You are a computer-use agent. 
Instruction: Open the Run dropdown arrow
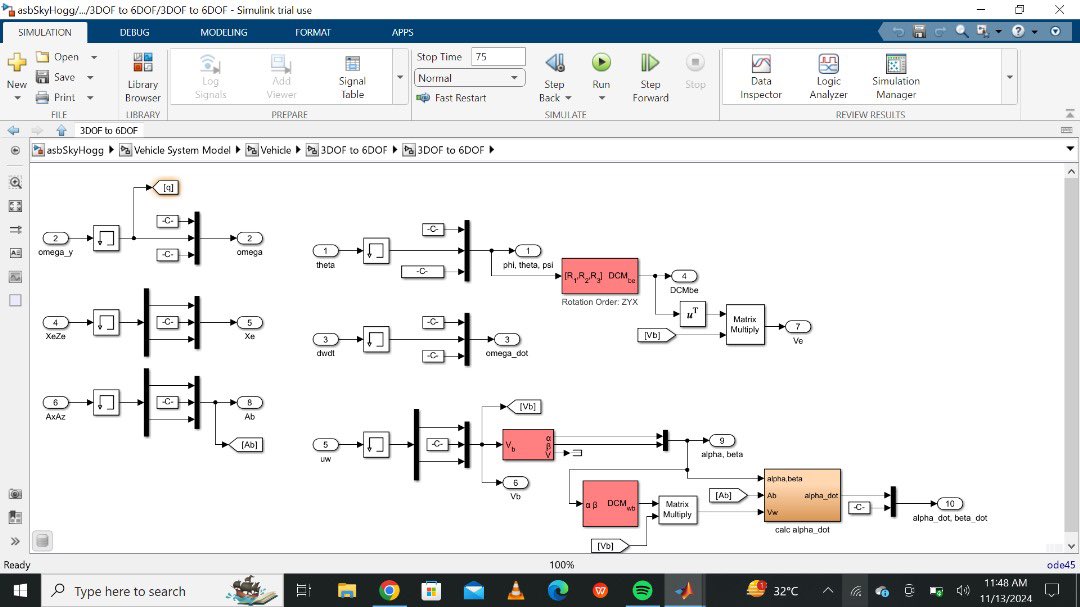[x=601, y=98]
